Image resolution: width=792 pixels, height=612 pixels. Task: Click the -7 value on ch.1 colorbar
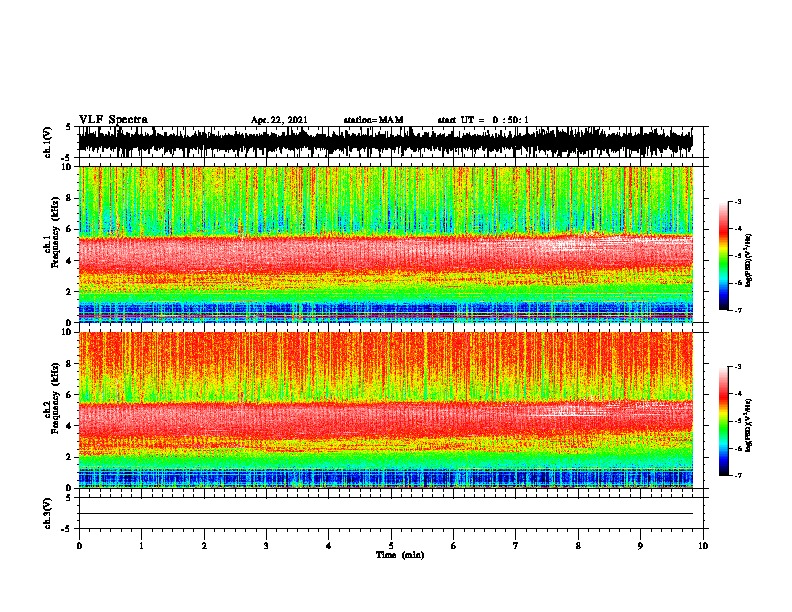tap(738, 310)
